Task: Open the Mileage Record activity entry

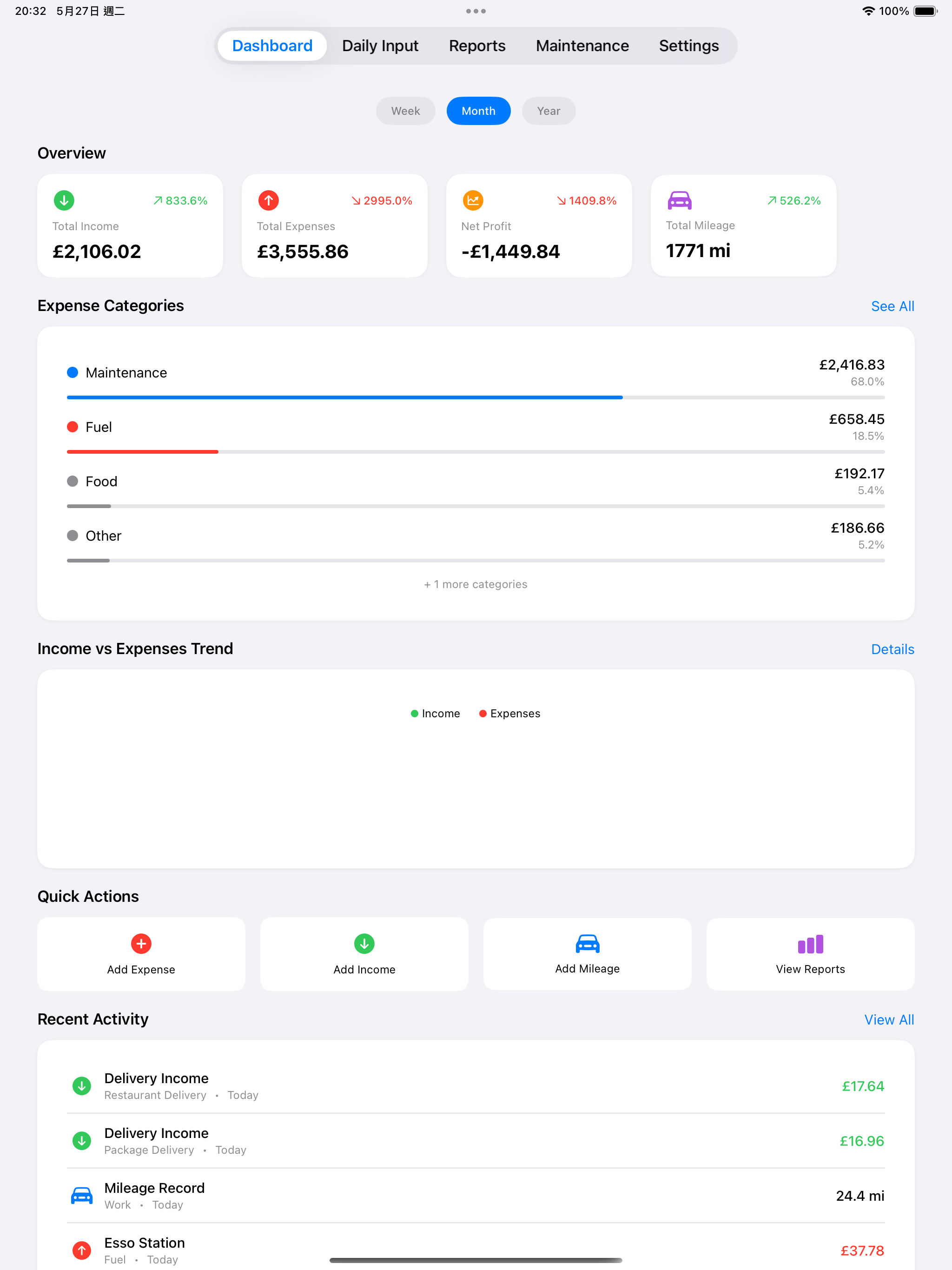Action: 476,1195
